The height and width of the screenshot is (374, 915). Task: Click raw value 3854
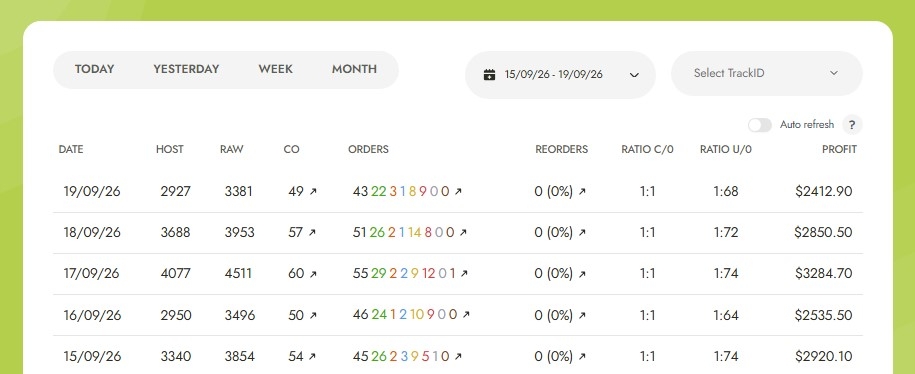(240, 356)
